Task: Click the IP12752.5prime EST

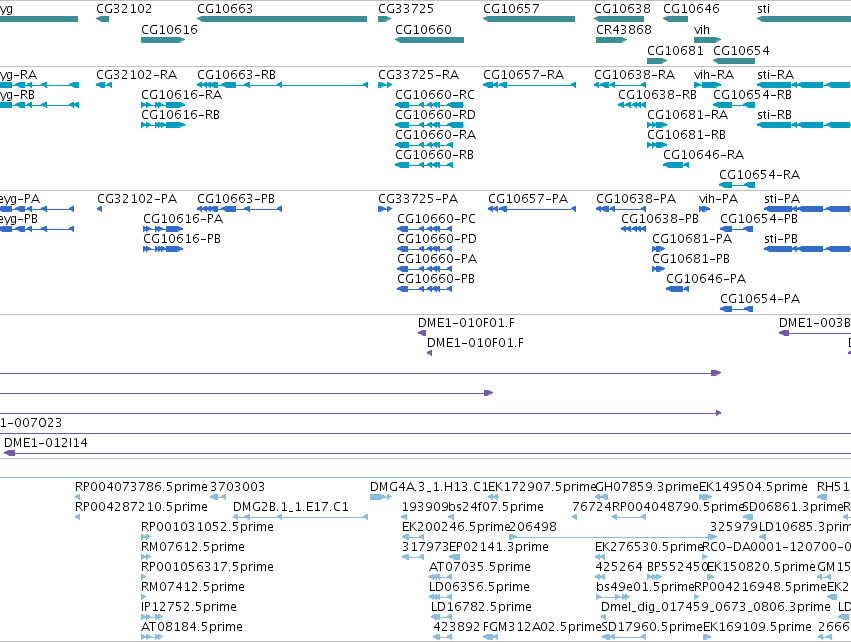Action: tap(152, 617)
